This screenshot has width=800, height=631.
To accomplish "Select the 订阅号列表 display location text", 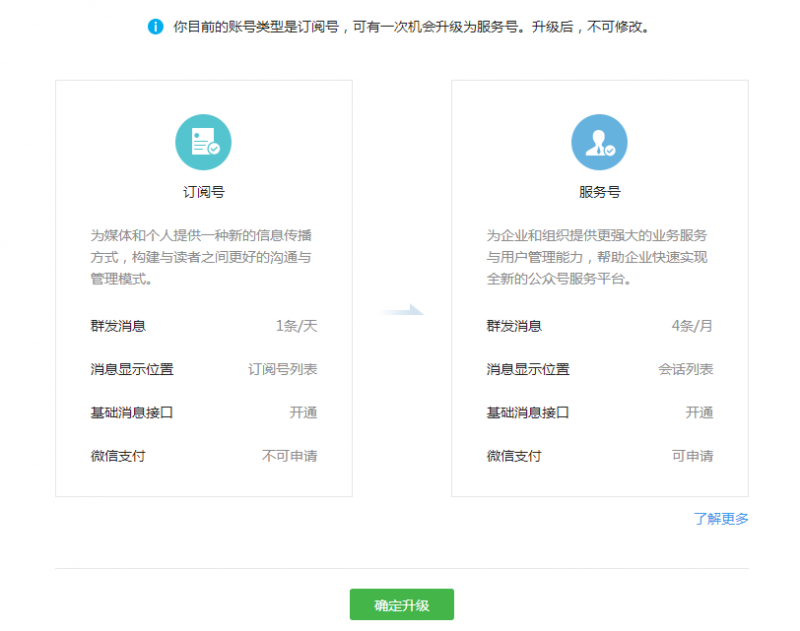I will (283, 368).
